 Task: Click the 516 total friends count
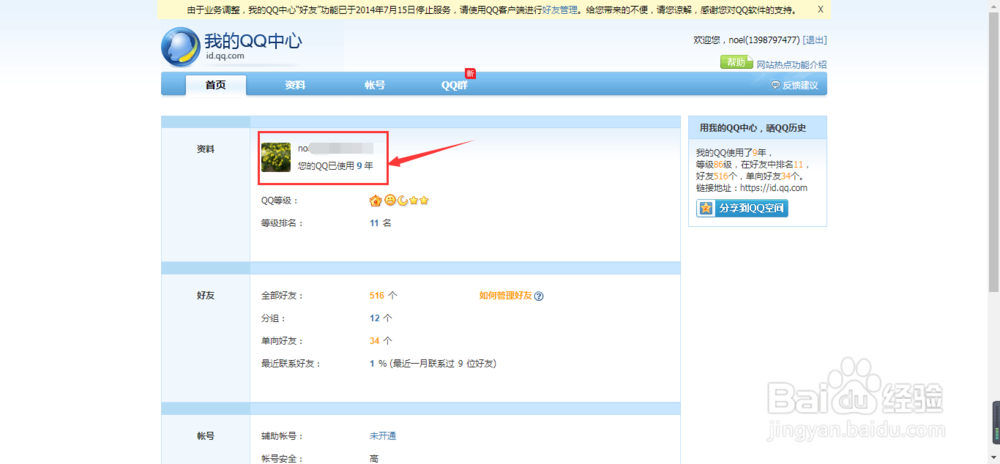click(x=376, y=296)
